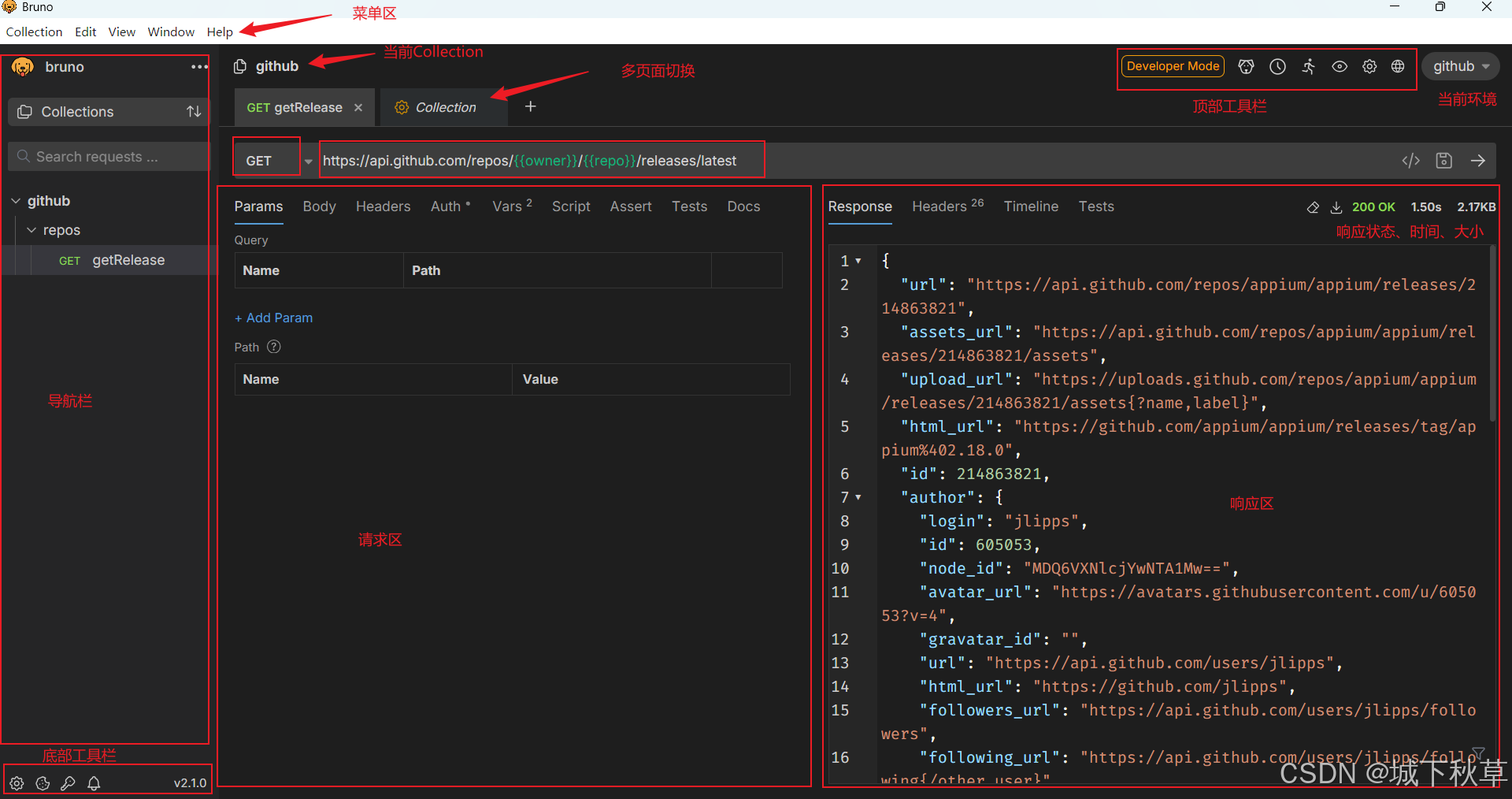This screenshot has height=799, width=1512.
Task: Sort collections with the up-down arrows icon
Action: click(x=194, y=112)
